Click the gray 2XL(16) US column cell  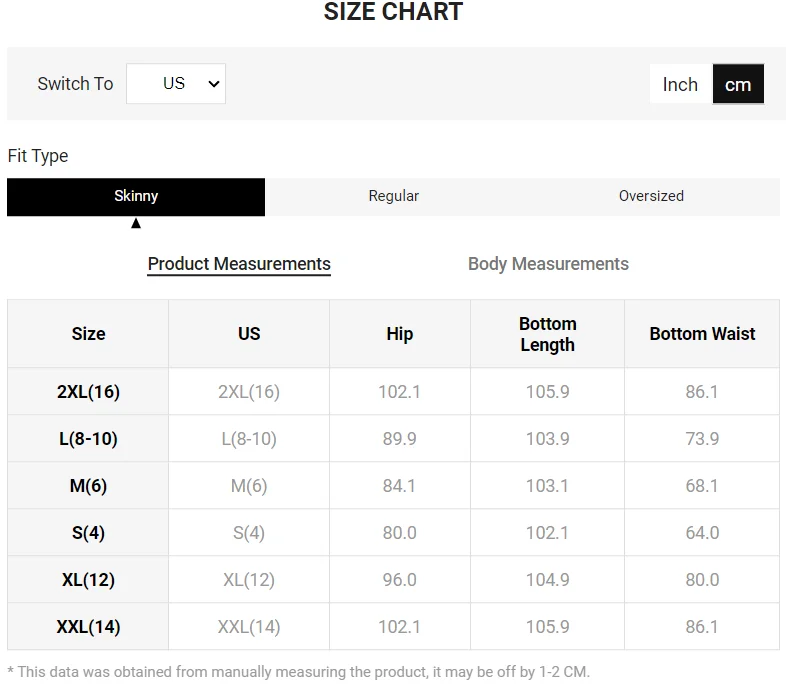[249, 392]
